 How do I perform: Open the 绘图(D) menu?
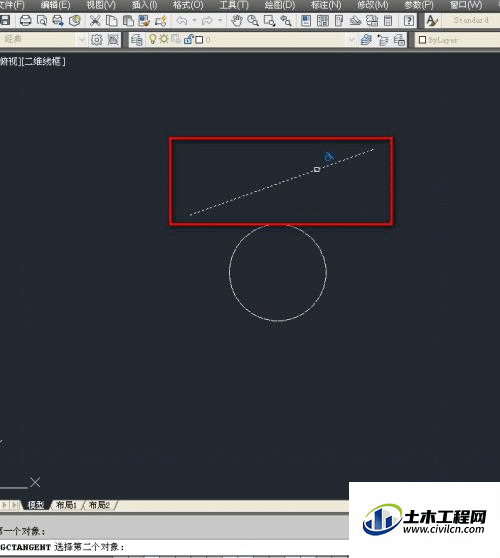point(280,5)
